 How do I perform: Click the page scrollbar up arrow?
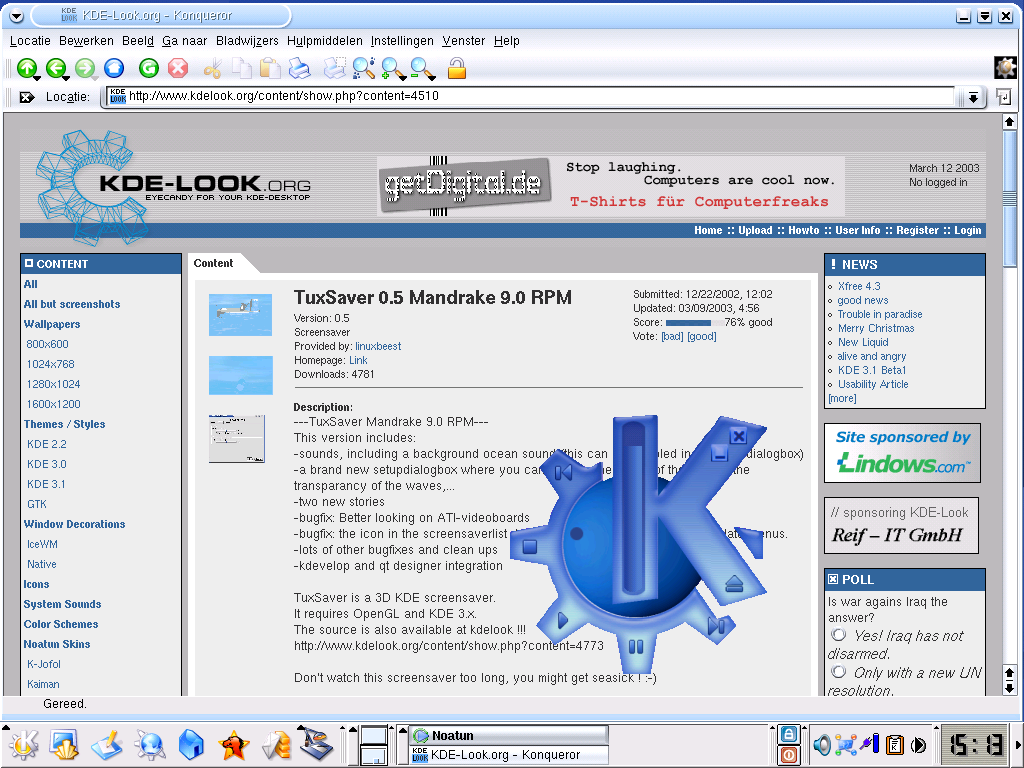[1010, 121]
